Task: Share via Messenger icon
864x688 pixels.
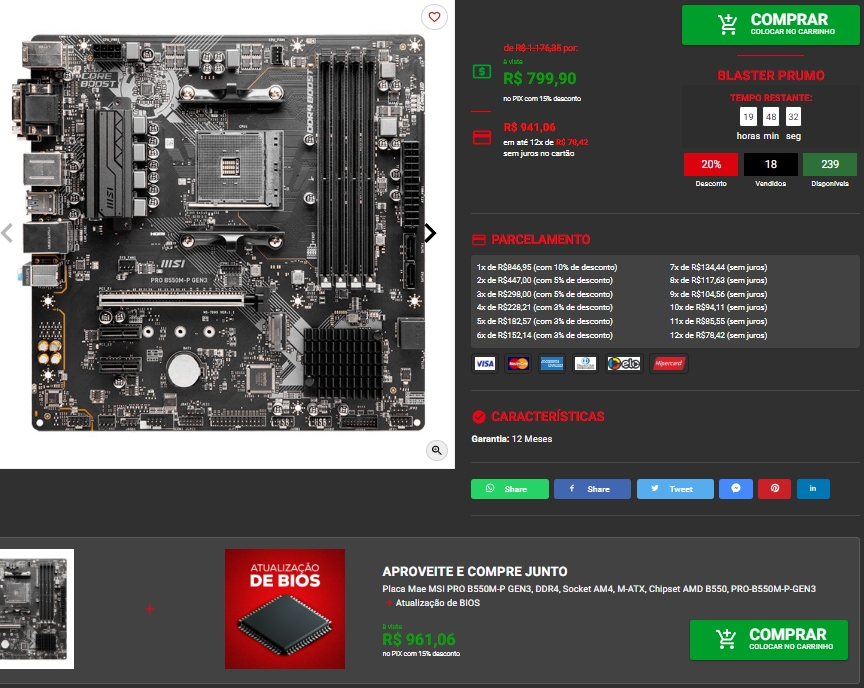Action: (x=736, y=489)
